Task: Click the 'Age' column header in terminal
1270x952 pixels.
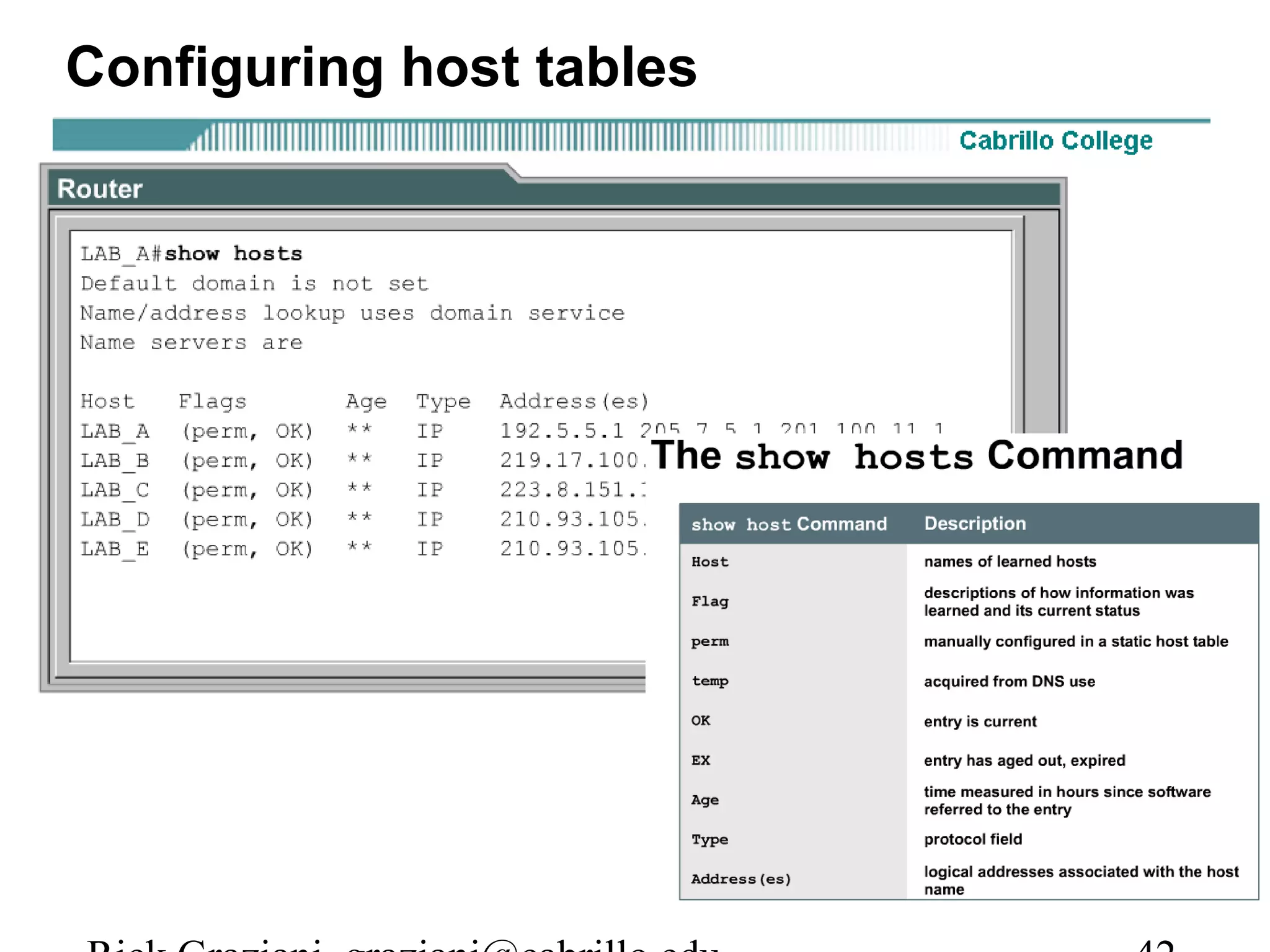Action: pos(366,402)
